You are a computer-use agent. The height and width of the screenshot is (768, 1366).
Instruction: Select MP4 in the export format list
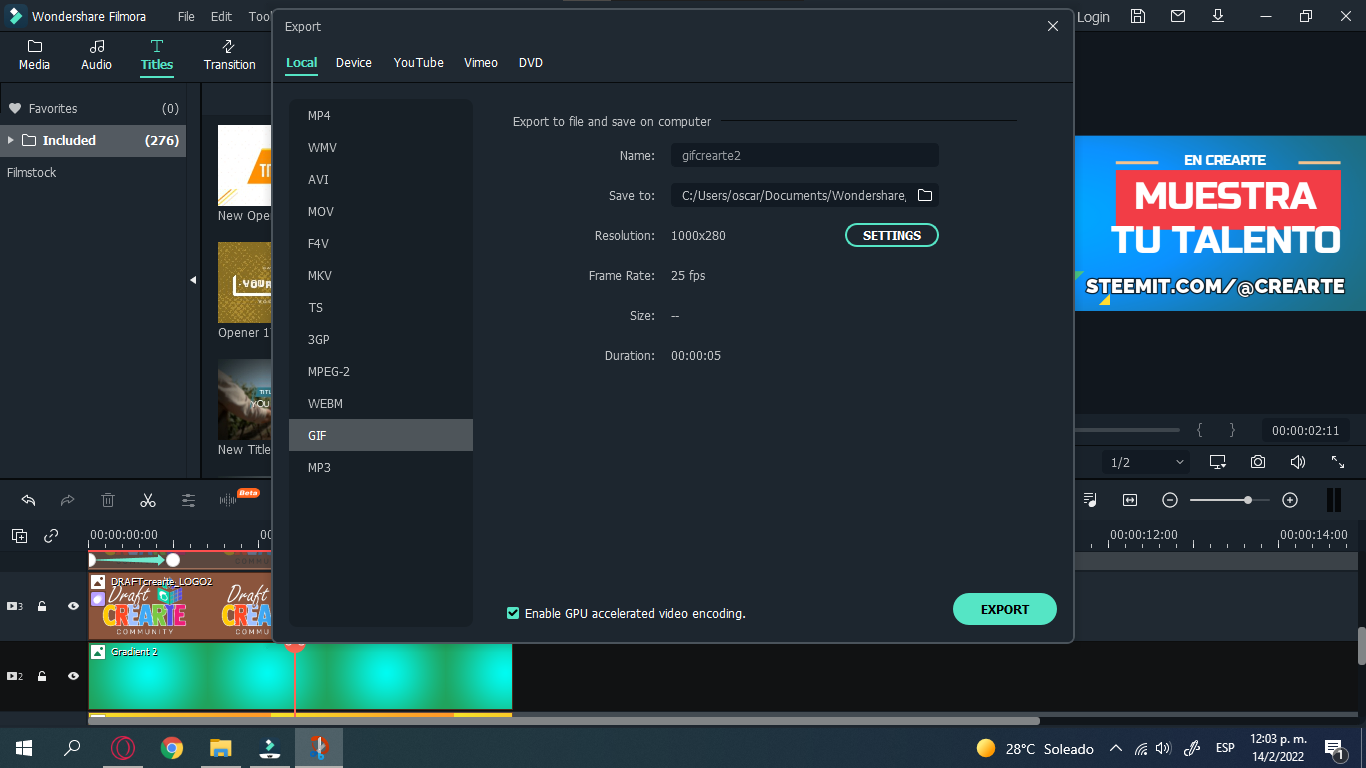point(381,115)
